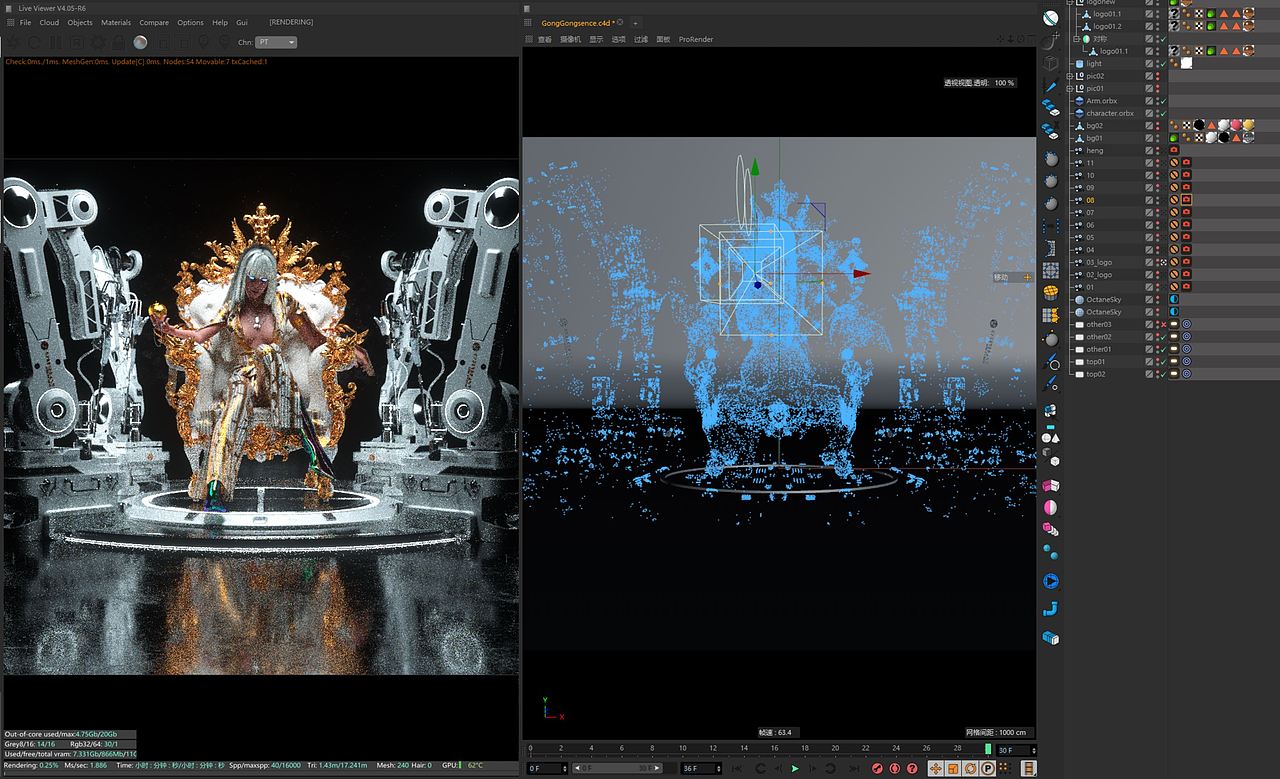Open the File menu in Live Viewer
The height and width of the screenshot is (779, 1280).
(25, 22)
